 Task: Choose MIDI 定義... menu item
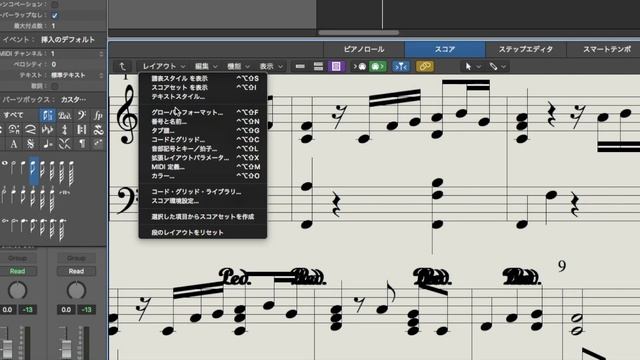[x=203, y=167]
